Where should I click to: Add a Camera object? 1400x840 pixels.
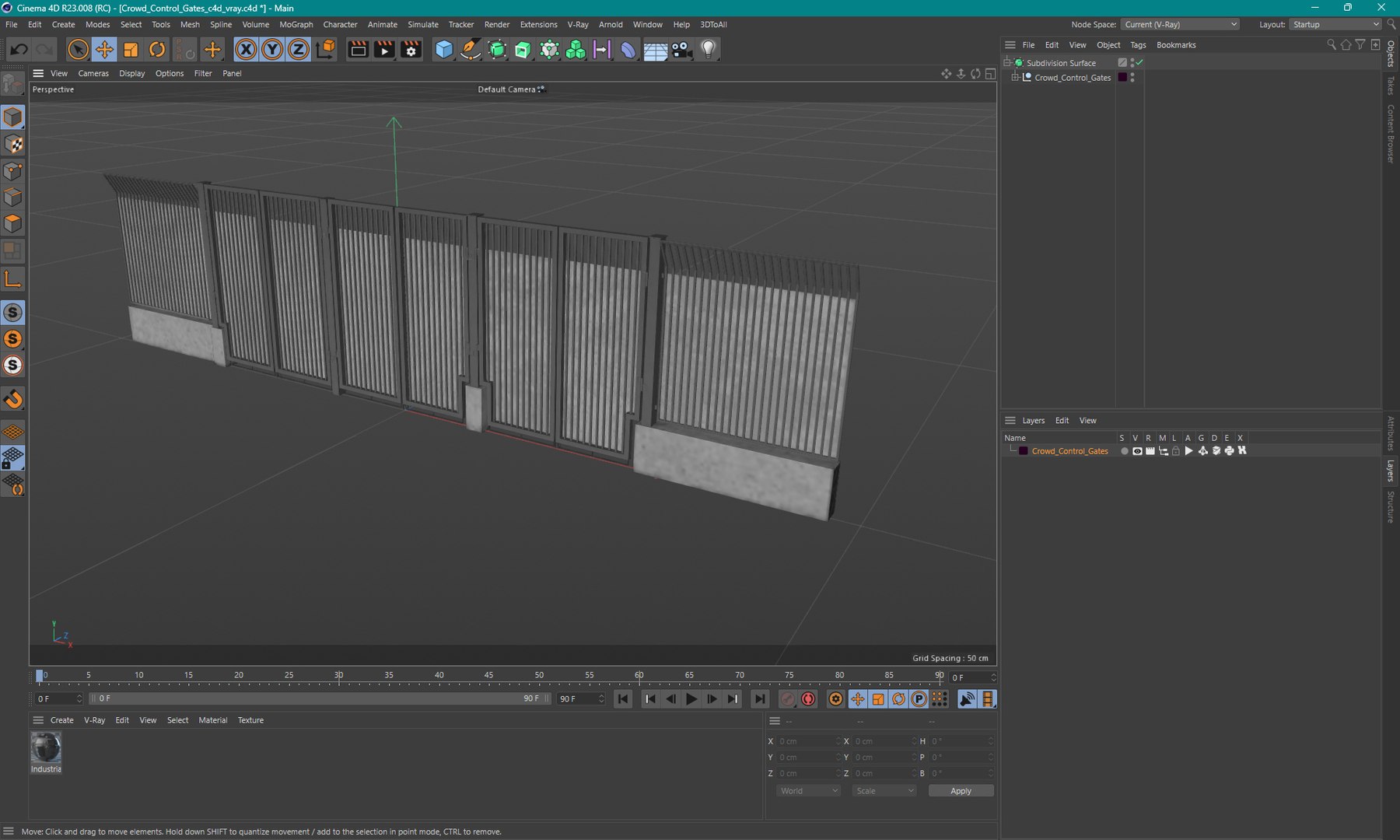681,50
